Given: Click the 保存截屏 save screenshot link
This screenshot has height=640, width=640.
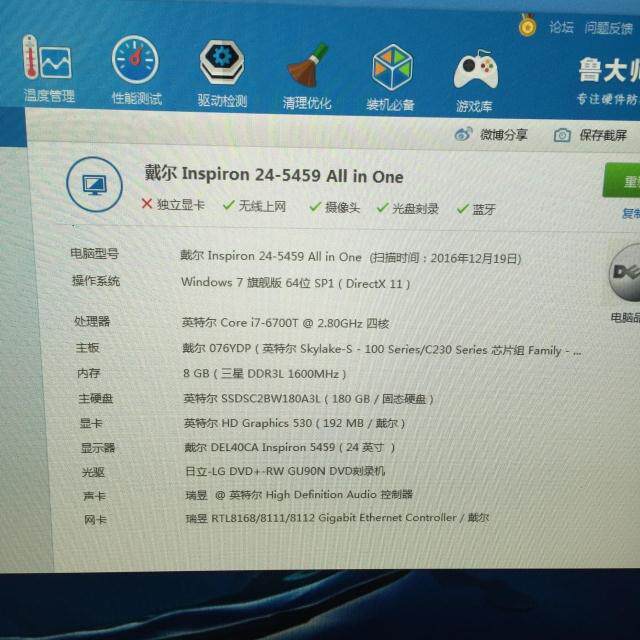Looking at the screenshot, I should pyautogui.click(x=603, y=136).
